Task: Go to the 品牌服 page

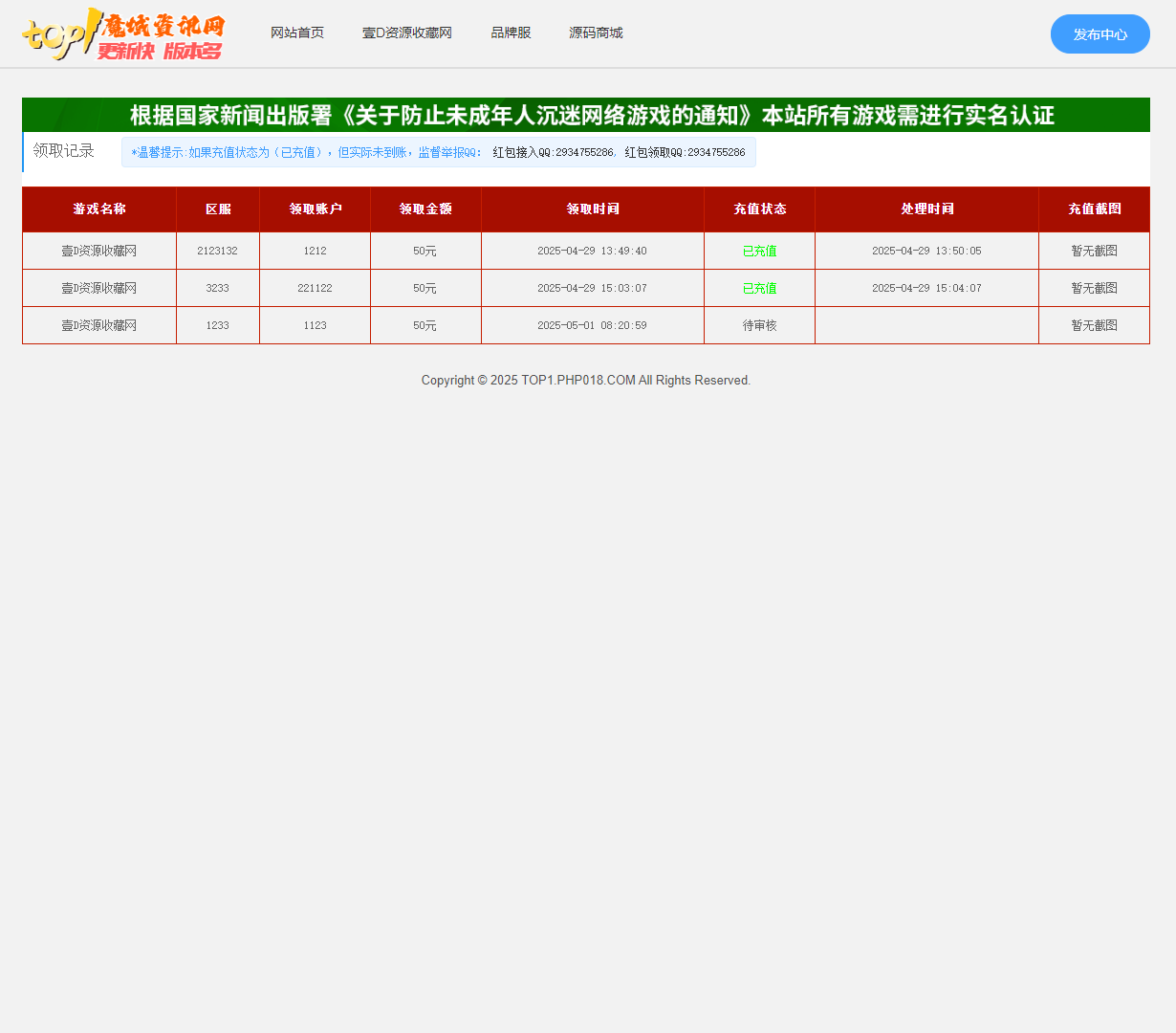Action: (x=511, y=33)
